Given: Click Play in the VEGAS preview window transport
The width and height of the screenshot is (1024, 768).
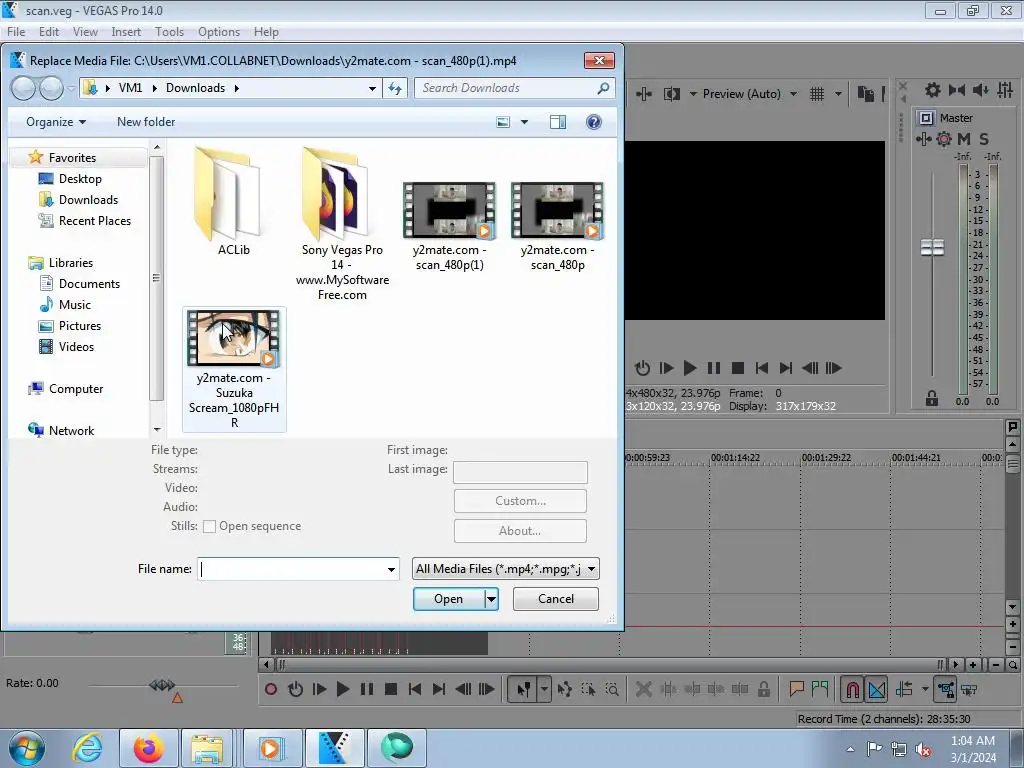Looking at the screenshot, I should pyautogui.click(x=690, y=368).
